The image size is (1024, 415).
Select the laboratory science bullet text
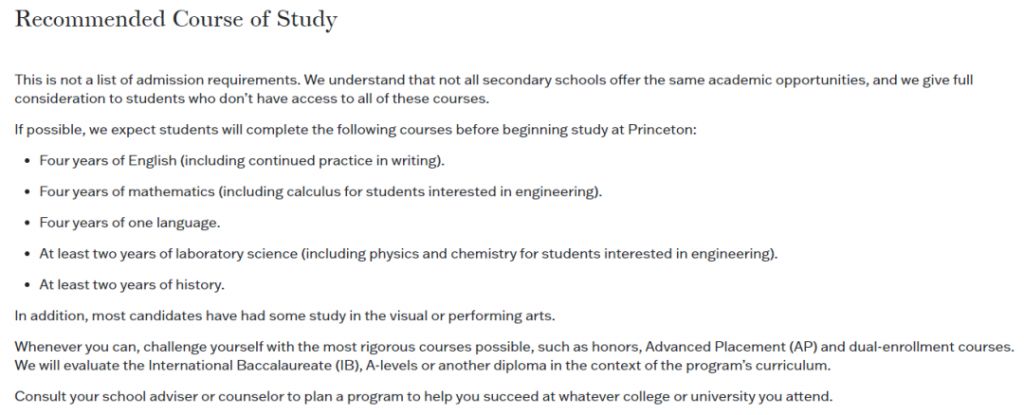[408, 254]
